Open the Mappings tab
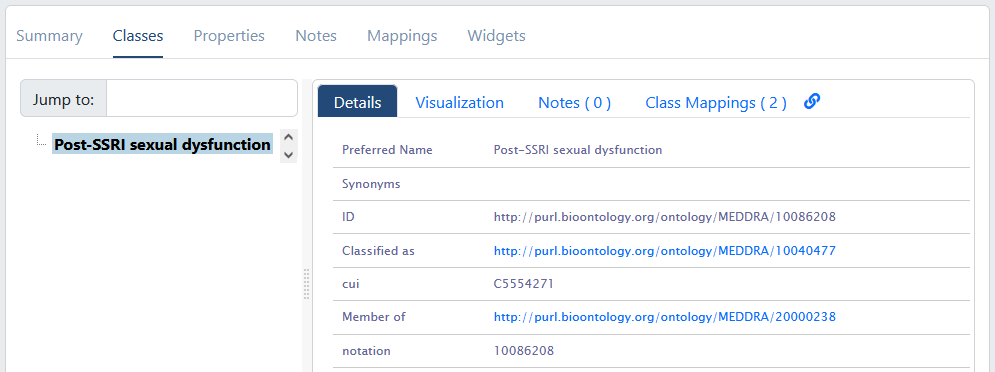 pyautogui.click(x=402, y=36)
